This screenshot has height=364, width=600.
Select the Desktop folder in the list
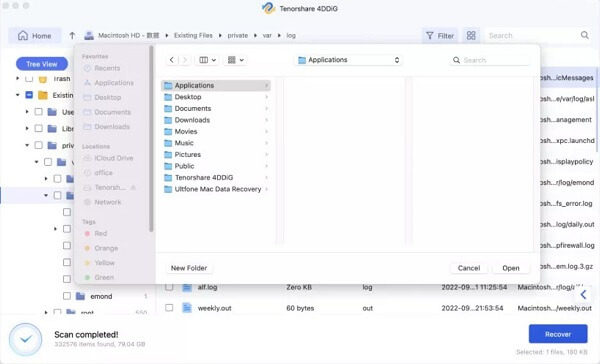coord(216,97)
